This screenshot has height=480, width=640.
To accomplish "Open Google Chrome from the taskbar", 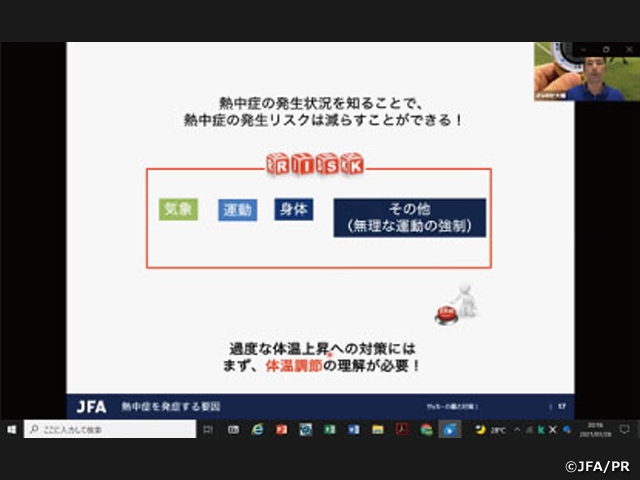I will (x=426, y=429).
